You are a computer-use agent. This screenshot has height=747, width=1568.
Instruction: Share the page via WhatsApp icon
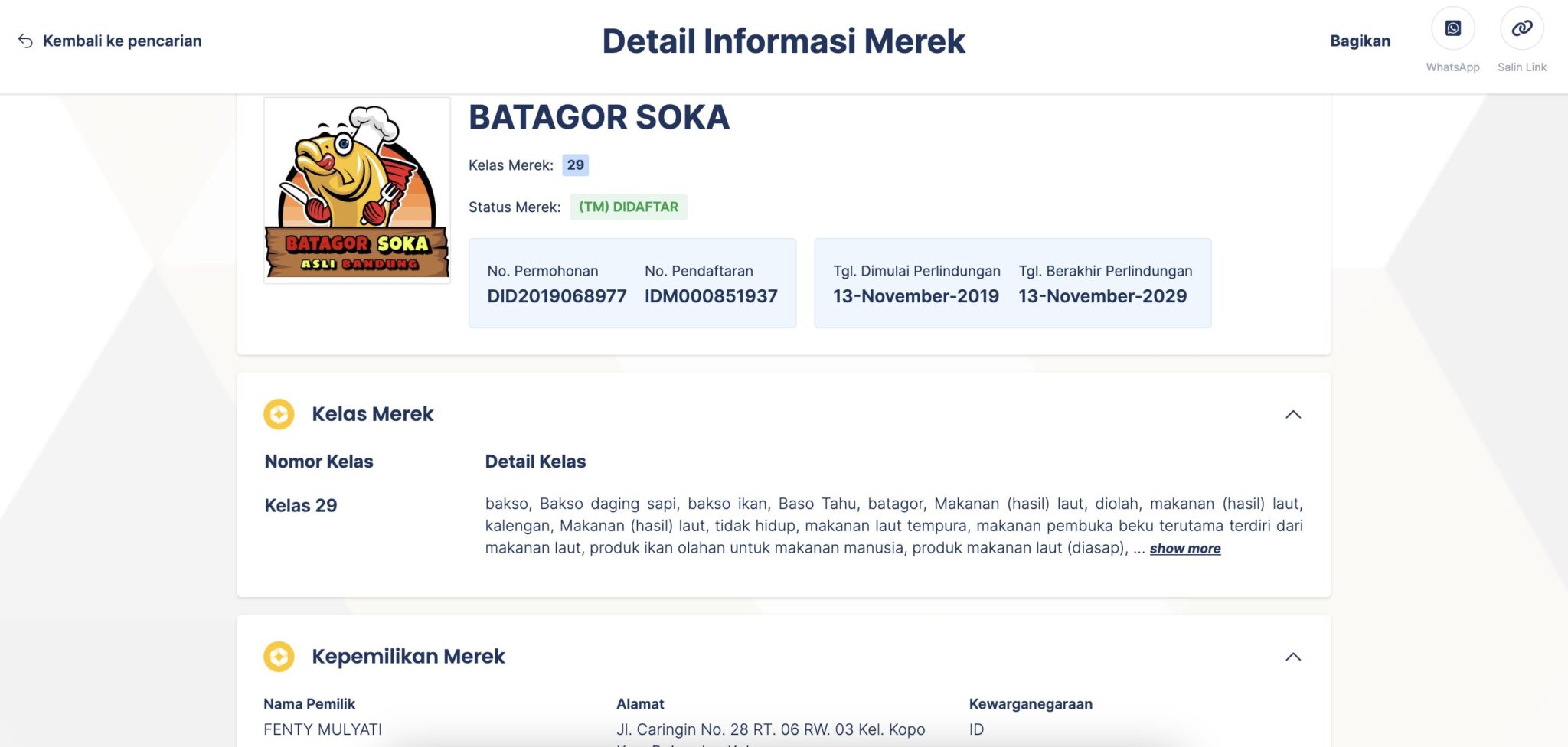(1452, 28)
